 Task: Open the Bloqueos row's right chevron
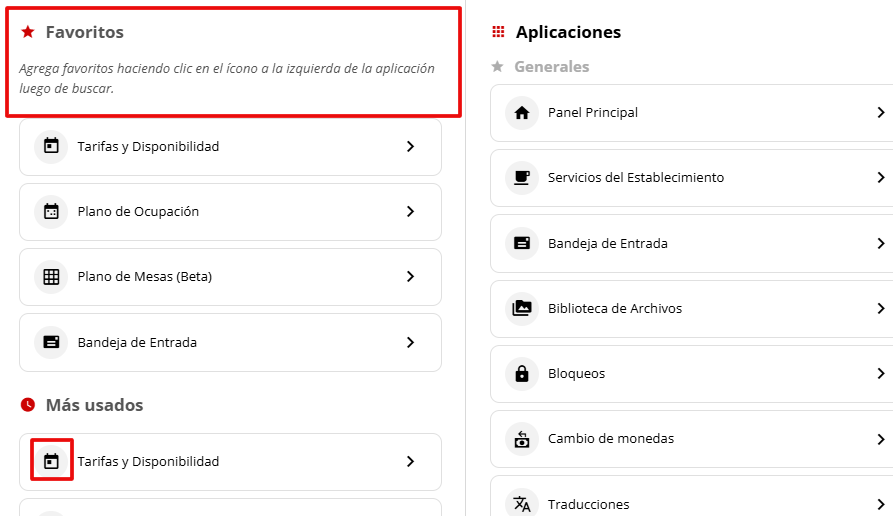point(880,374)
